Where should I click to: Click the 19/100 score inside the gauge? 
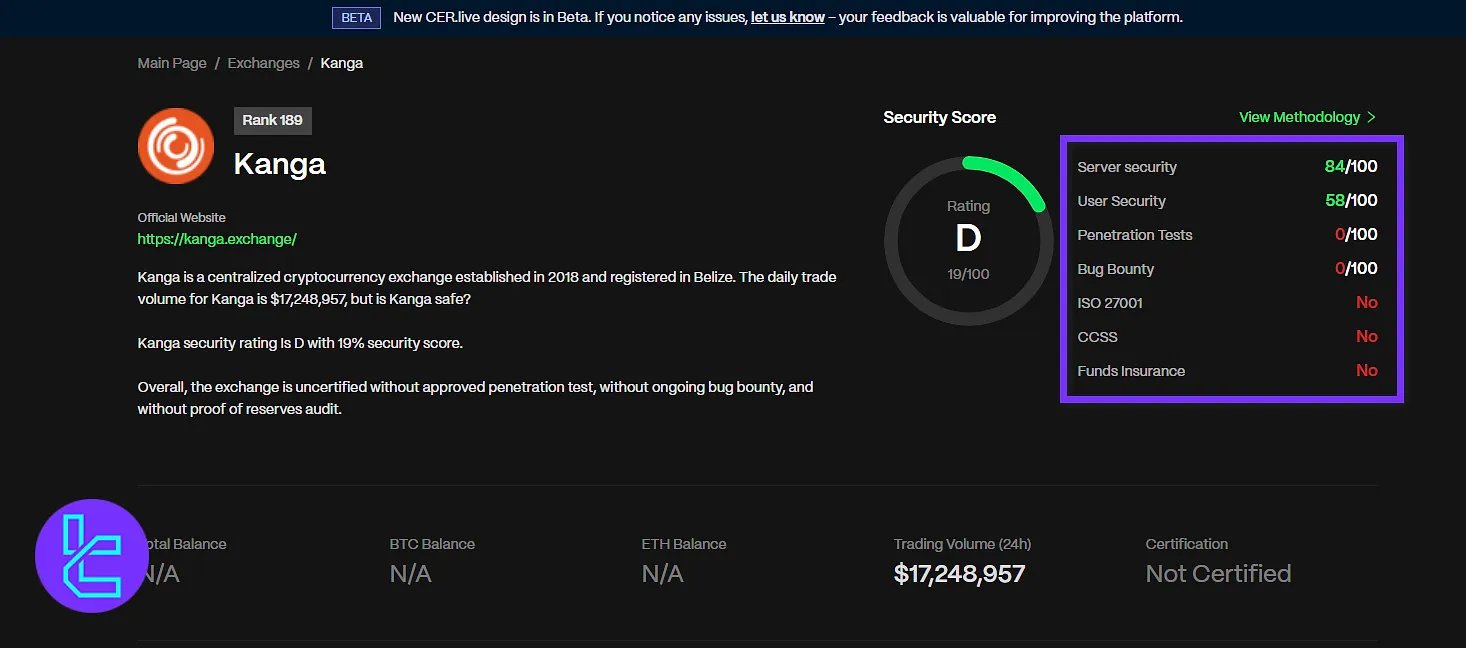968,273
